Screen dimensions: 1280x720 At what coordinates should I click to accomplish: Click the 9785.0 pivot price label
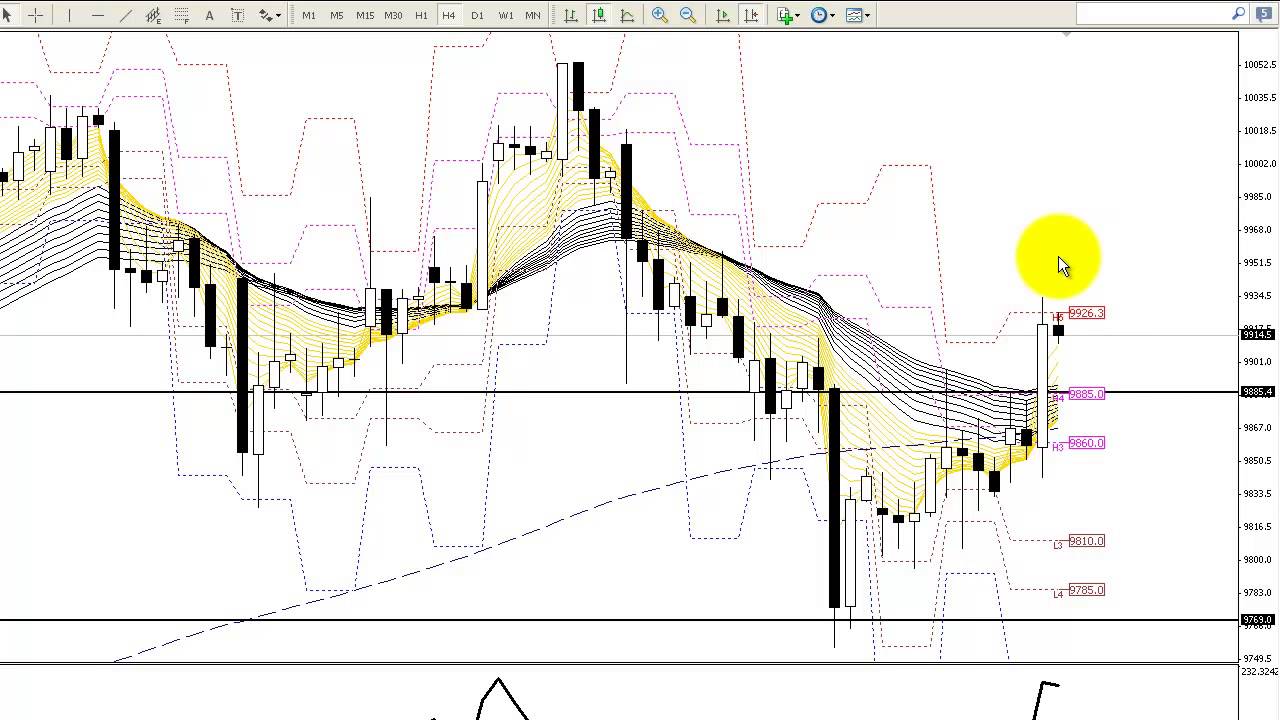click(1086, 590)
